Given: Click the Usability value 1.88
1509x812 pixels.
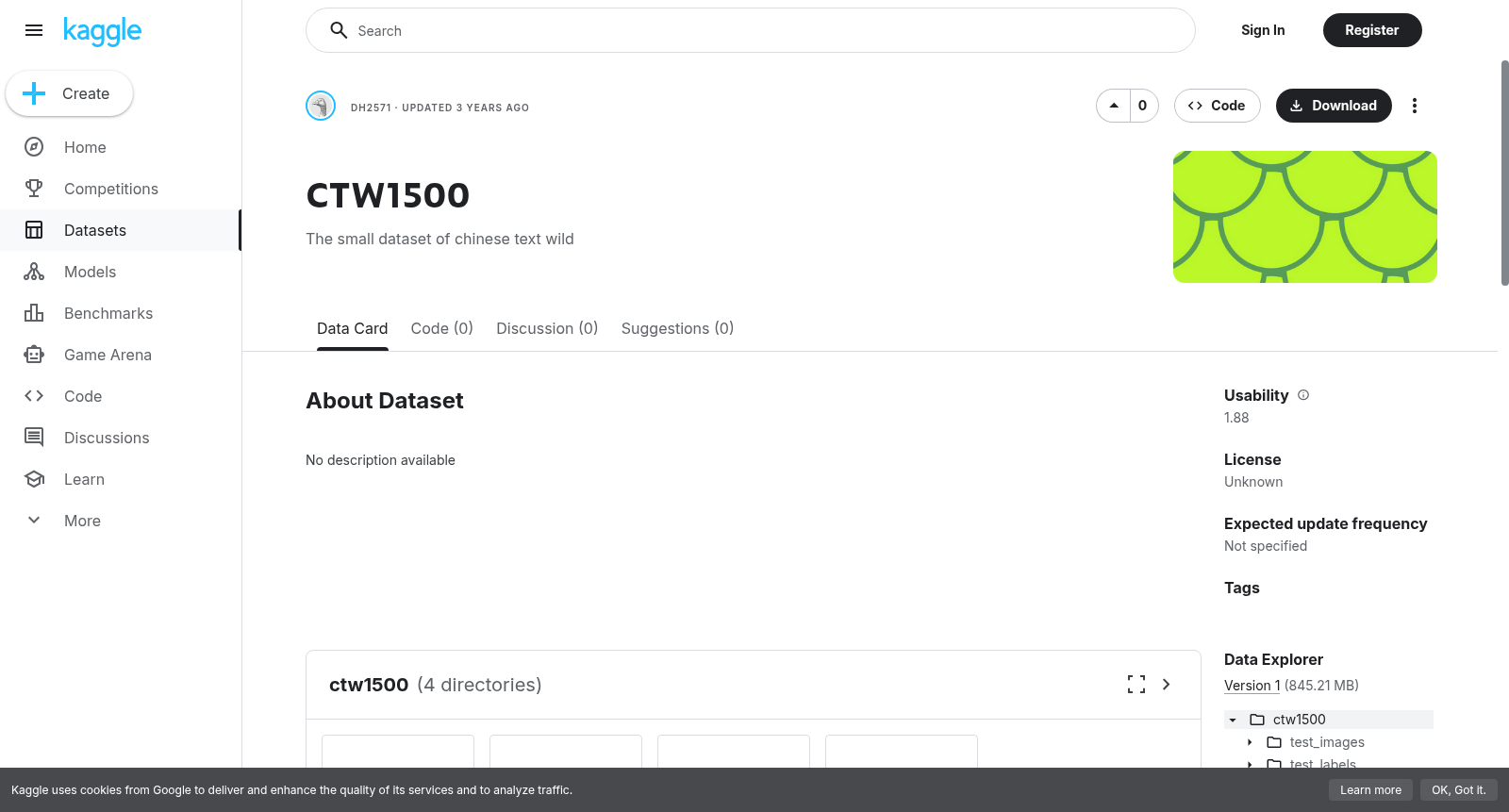Looking at the screenshot, I should [x=1236, y=418].
